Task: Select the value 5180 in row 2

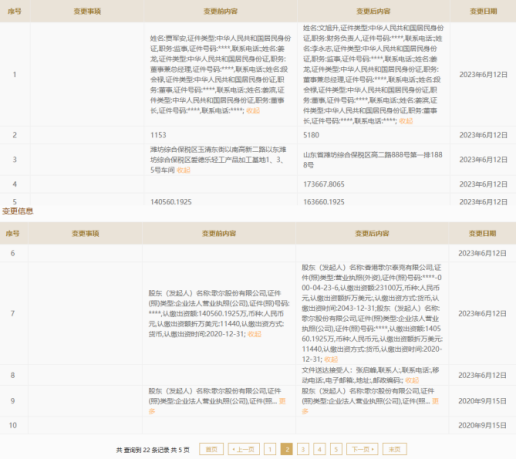Action: click(x=311, y=135)
